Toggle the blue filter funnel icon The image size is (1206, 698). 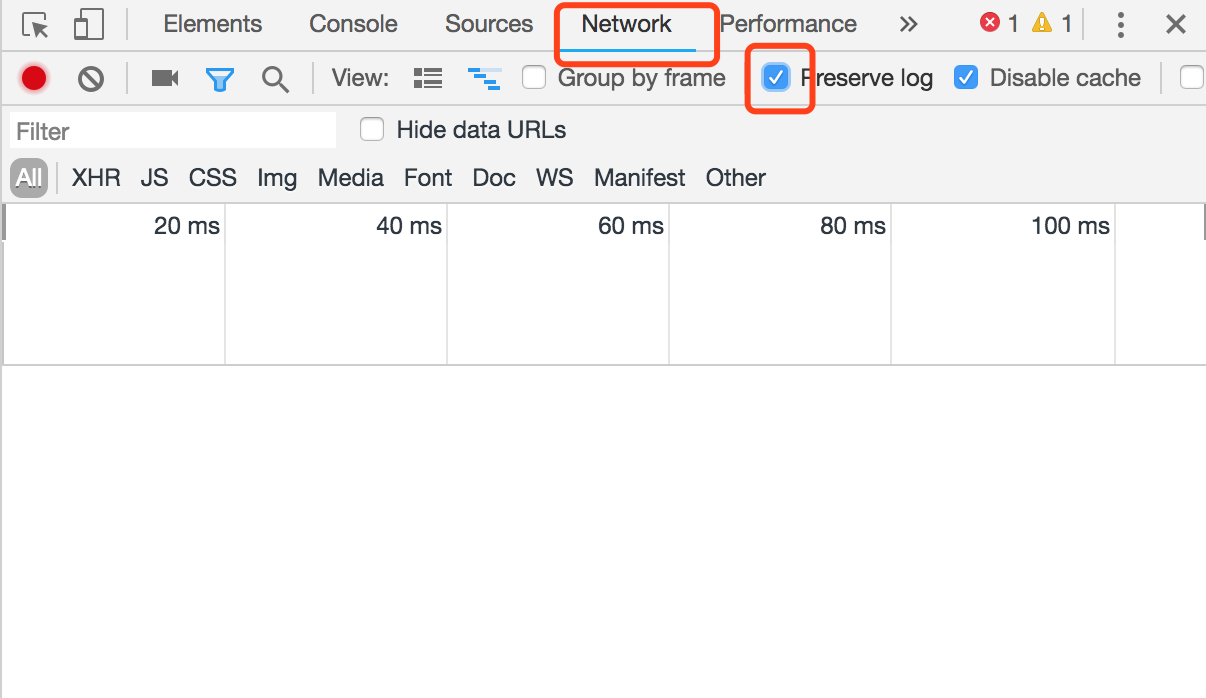point(220,79)
